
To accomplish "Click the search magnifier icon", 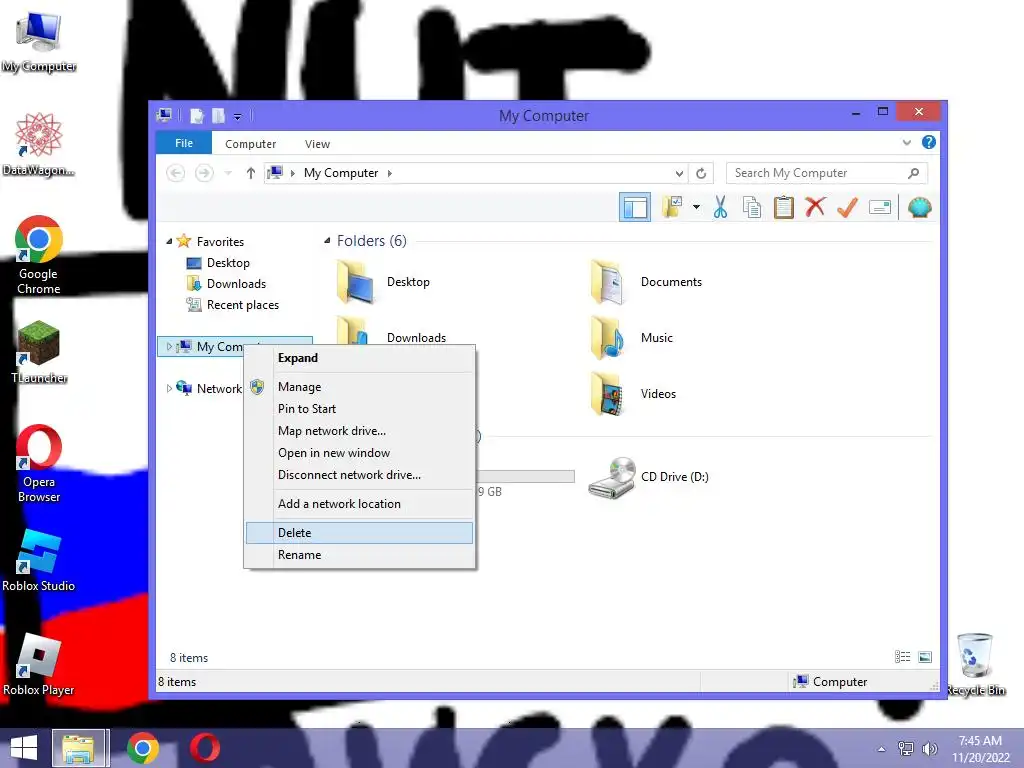I will click(914, 173).
